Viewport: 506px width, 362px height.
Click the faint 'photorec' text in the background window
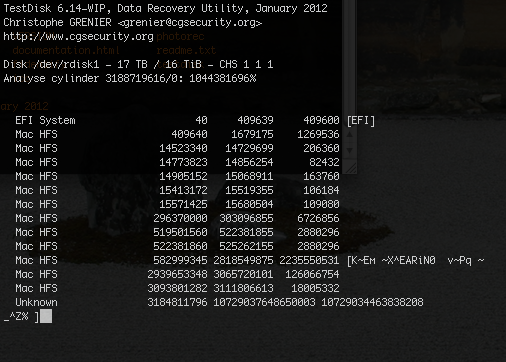[180, 36]
